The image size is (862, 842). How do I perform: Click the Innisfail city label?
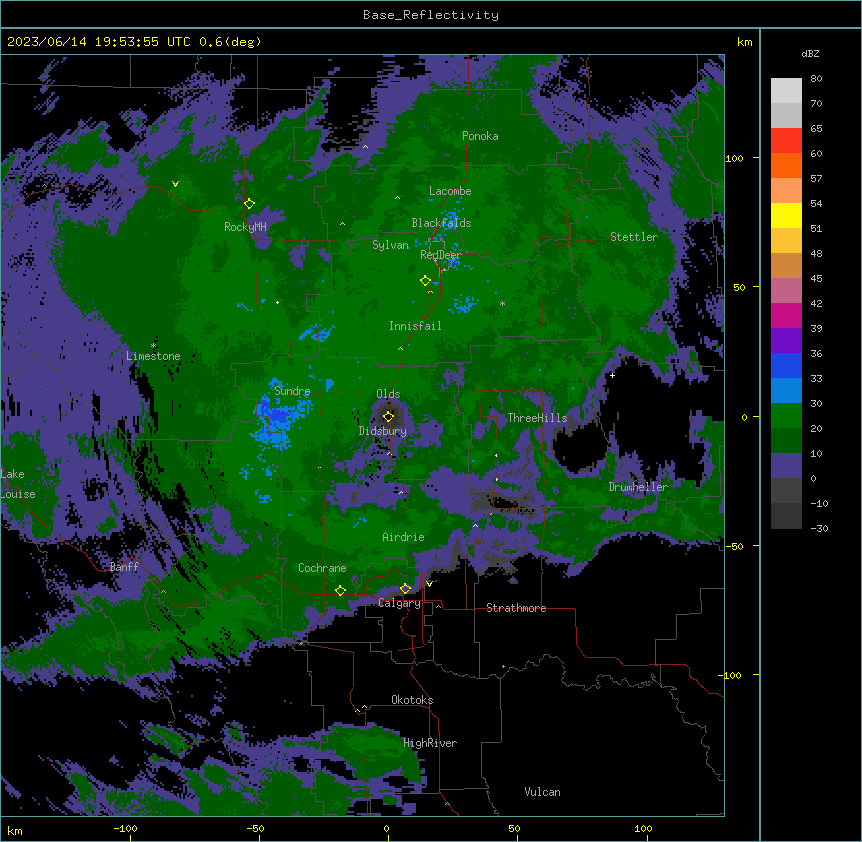(x=415, y=326)
